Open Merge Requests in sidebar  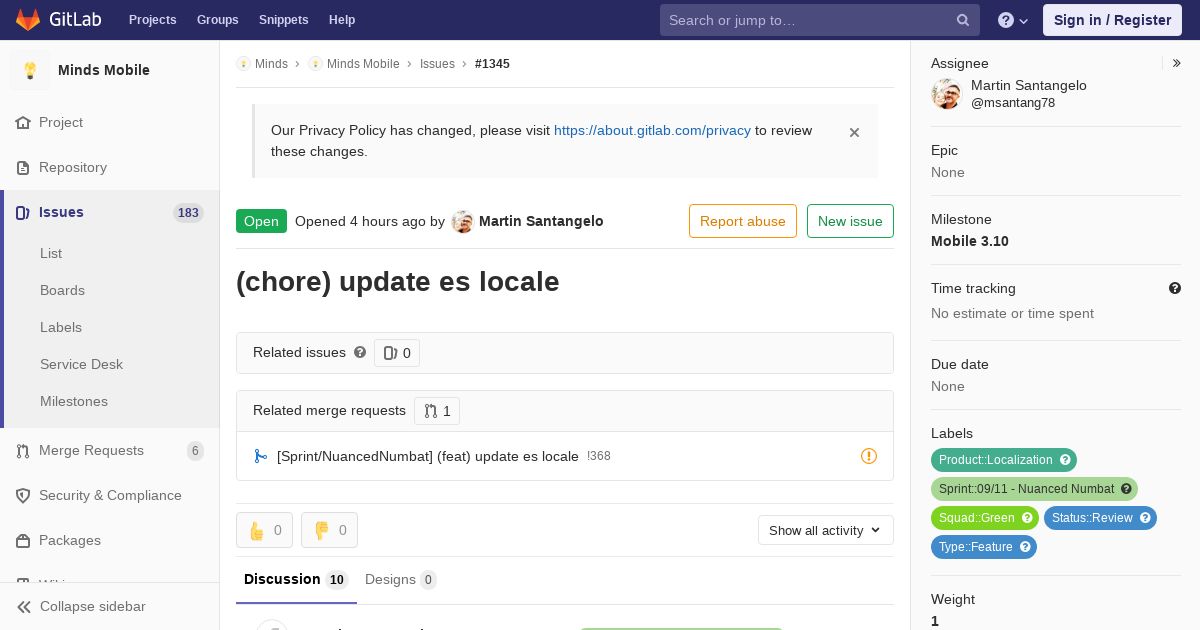91,450
